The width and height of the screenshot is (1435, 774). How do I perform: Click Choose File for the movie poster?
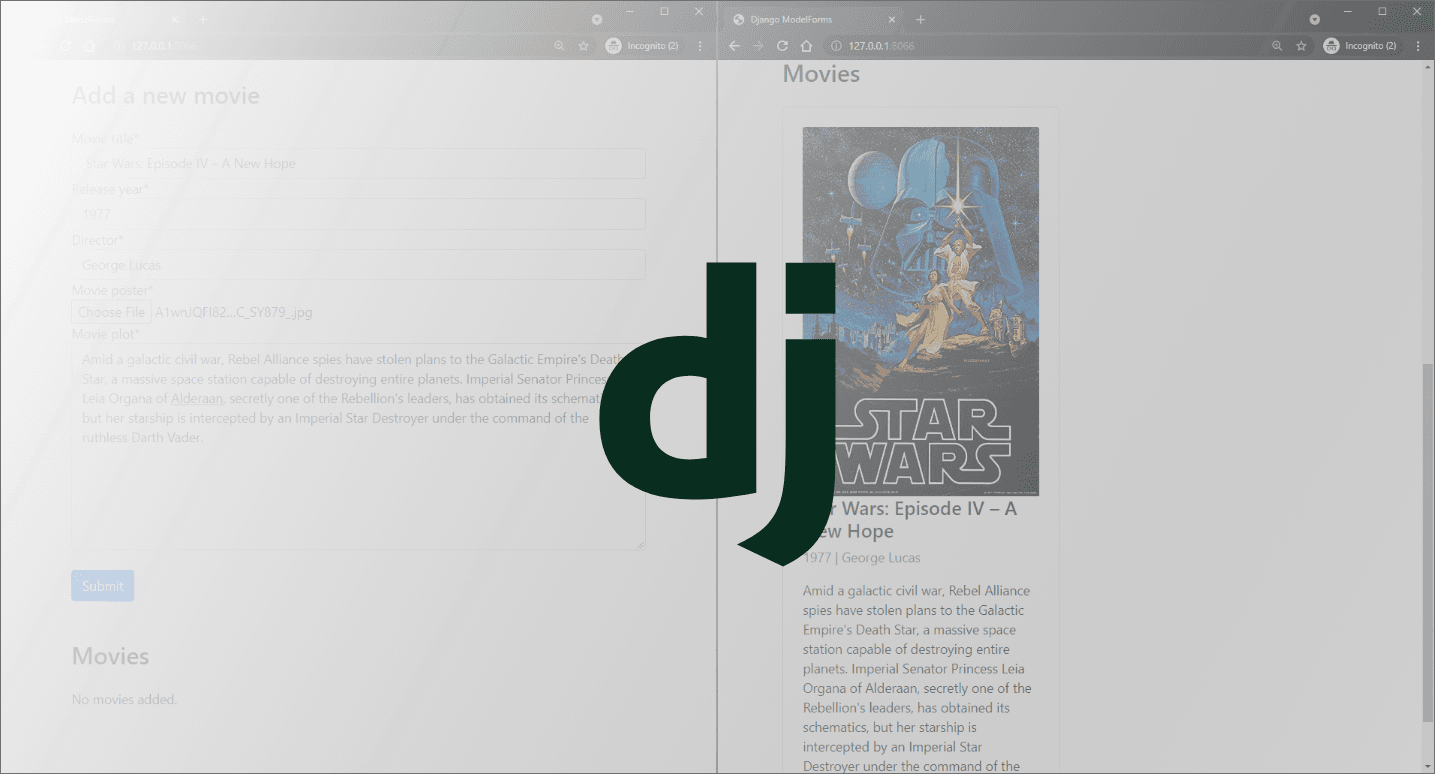tap(111, 312)
